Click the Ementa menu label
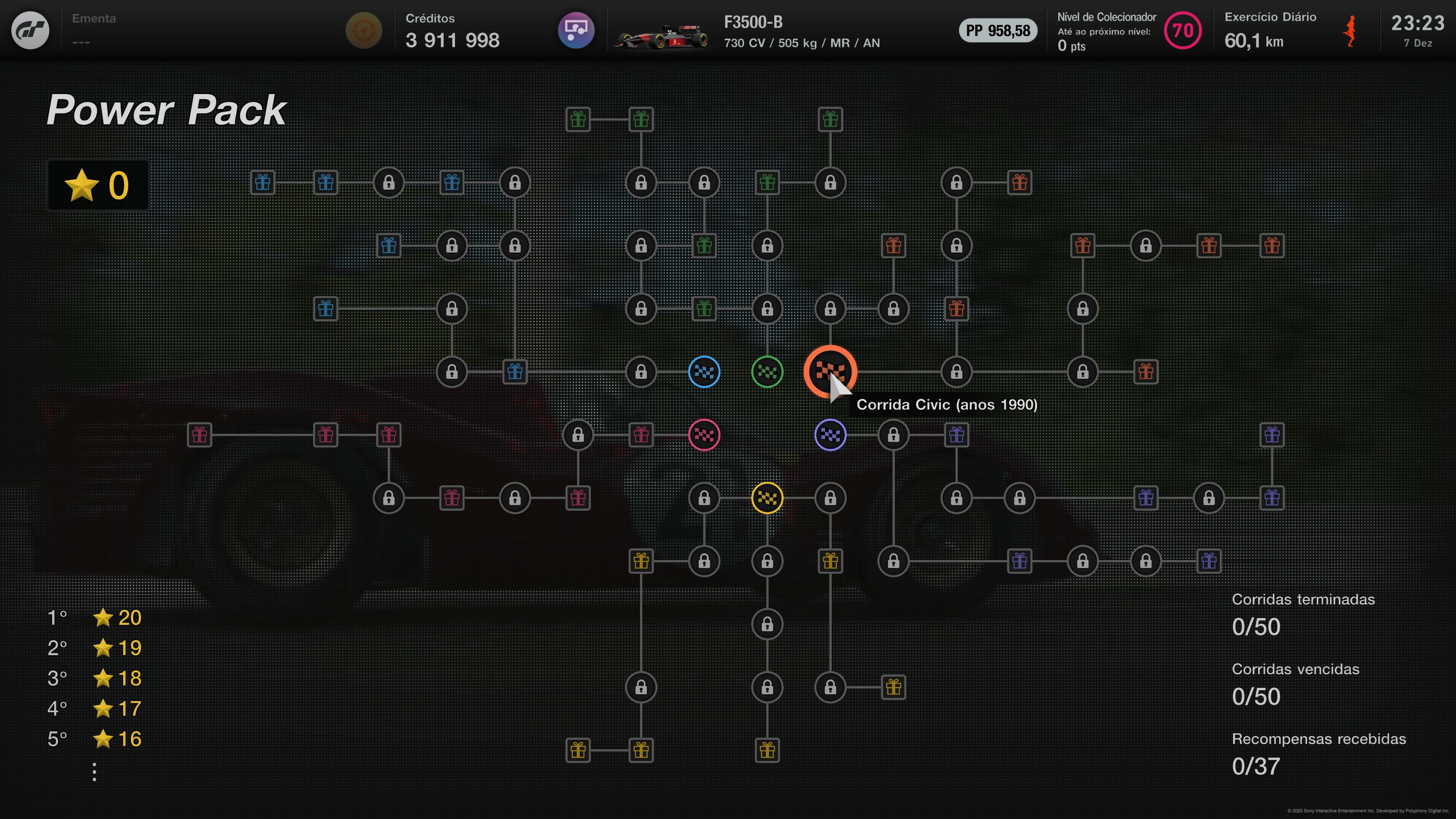Screen dimensions: 1456x819 pyautogui.click(x=94, y=19)
